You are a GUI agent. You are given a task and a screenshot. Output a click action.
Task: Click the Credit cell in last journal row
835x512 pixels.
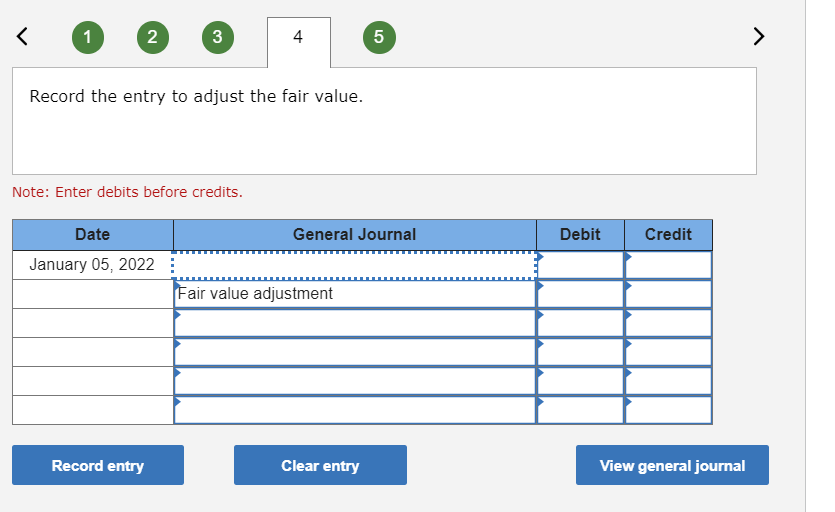point(668,410)
